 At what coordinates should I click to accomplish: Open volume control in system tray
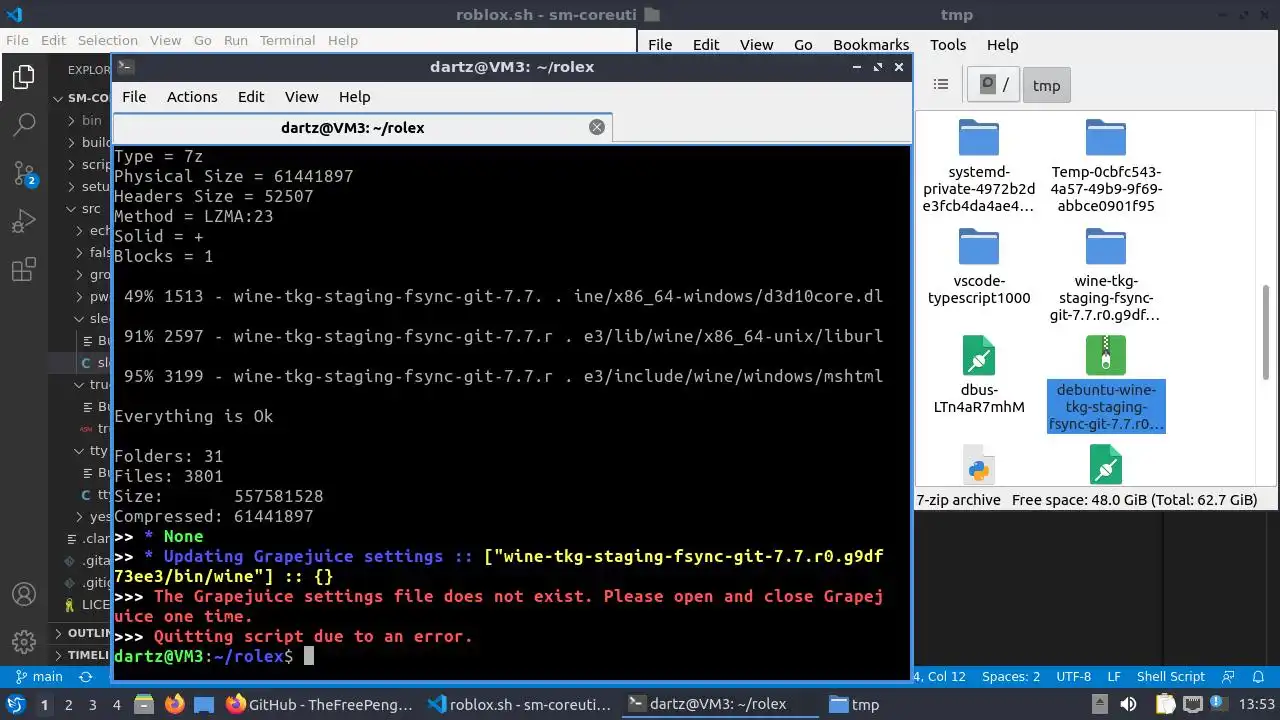[1127, 704]
